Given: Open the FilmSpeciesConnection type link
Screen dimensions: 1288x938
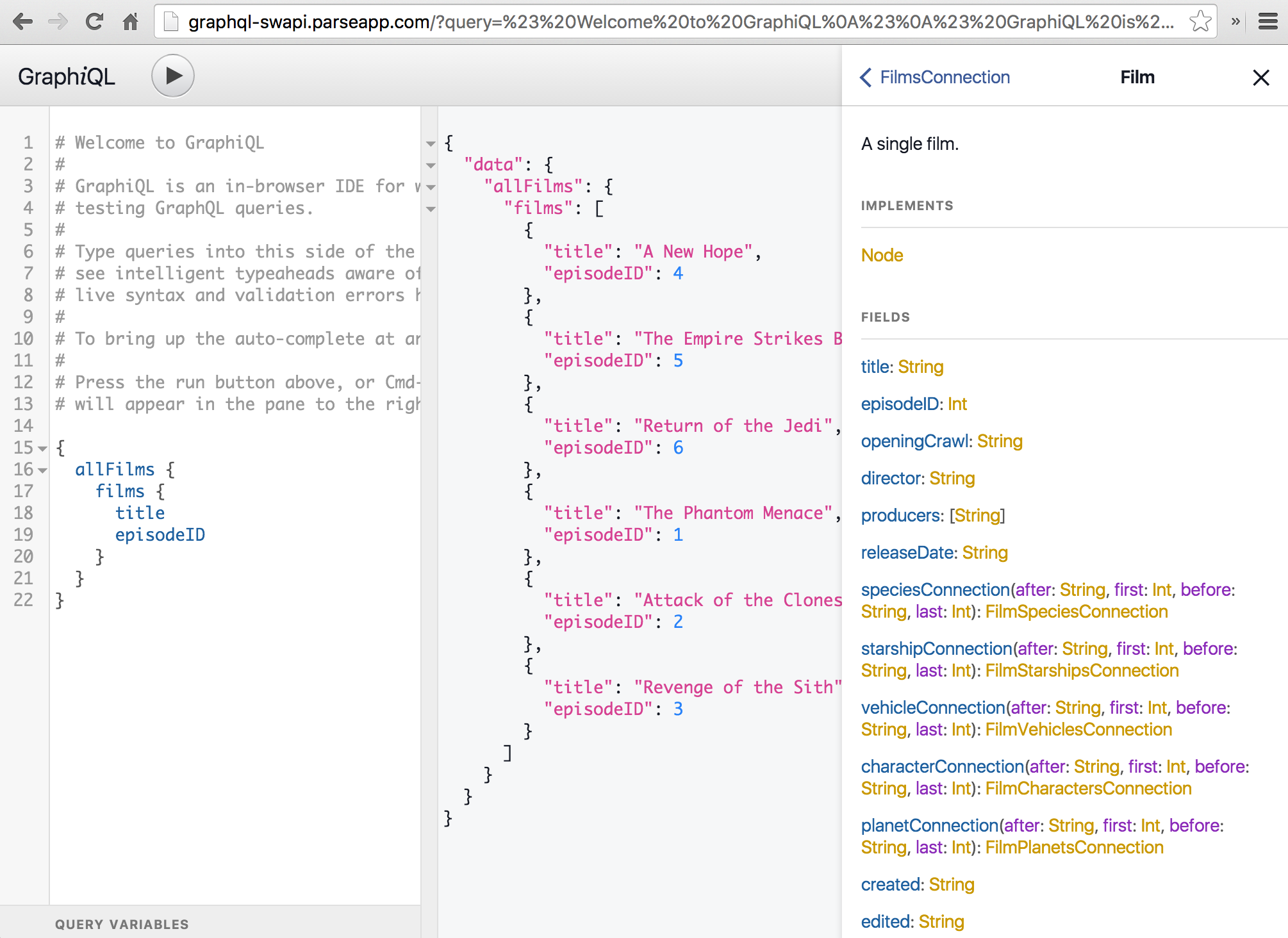Looking at the screenshot, I should (1076, 611).
